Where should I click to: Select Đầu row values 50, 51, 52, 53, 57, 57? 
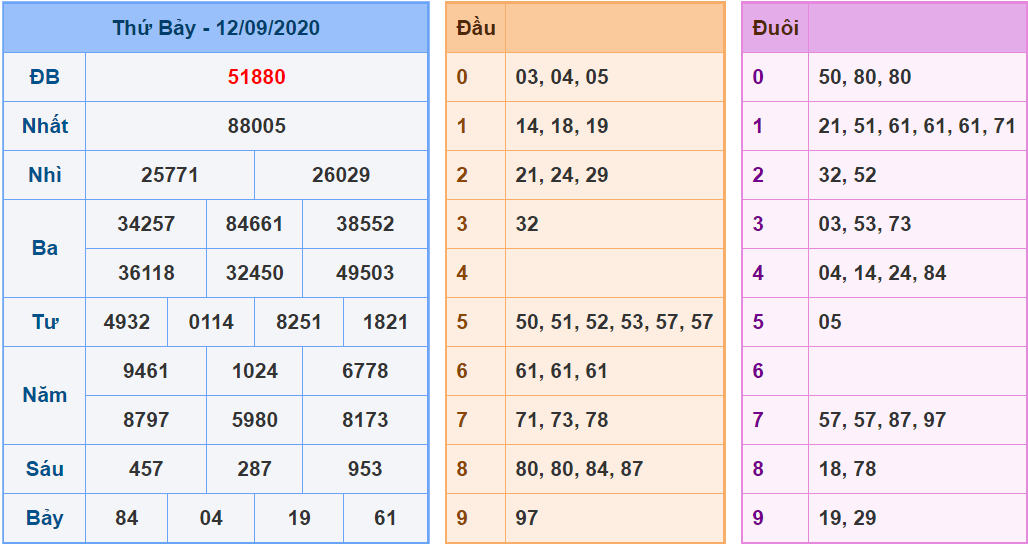(614, 322)
